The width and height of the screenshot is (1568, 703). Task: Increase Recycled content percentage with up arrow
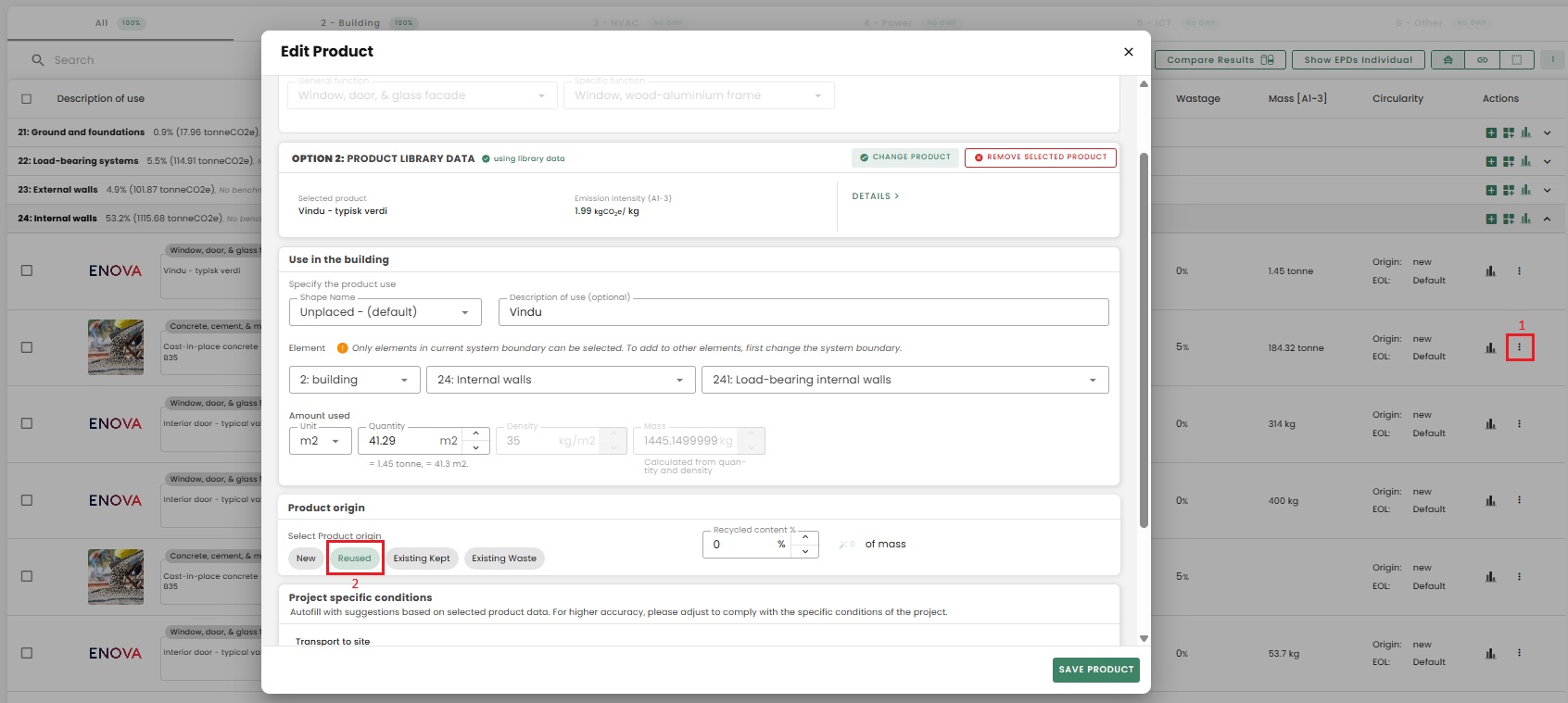(x=805, y=537)
